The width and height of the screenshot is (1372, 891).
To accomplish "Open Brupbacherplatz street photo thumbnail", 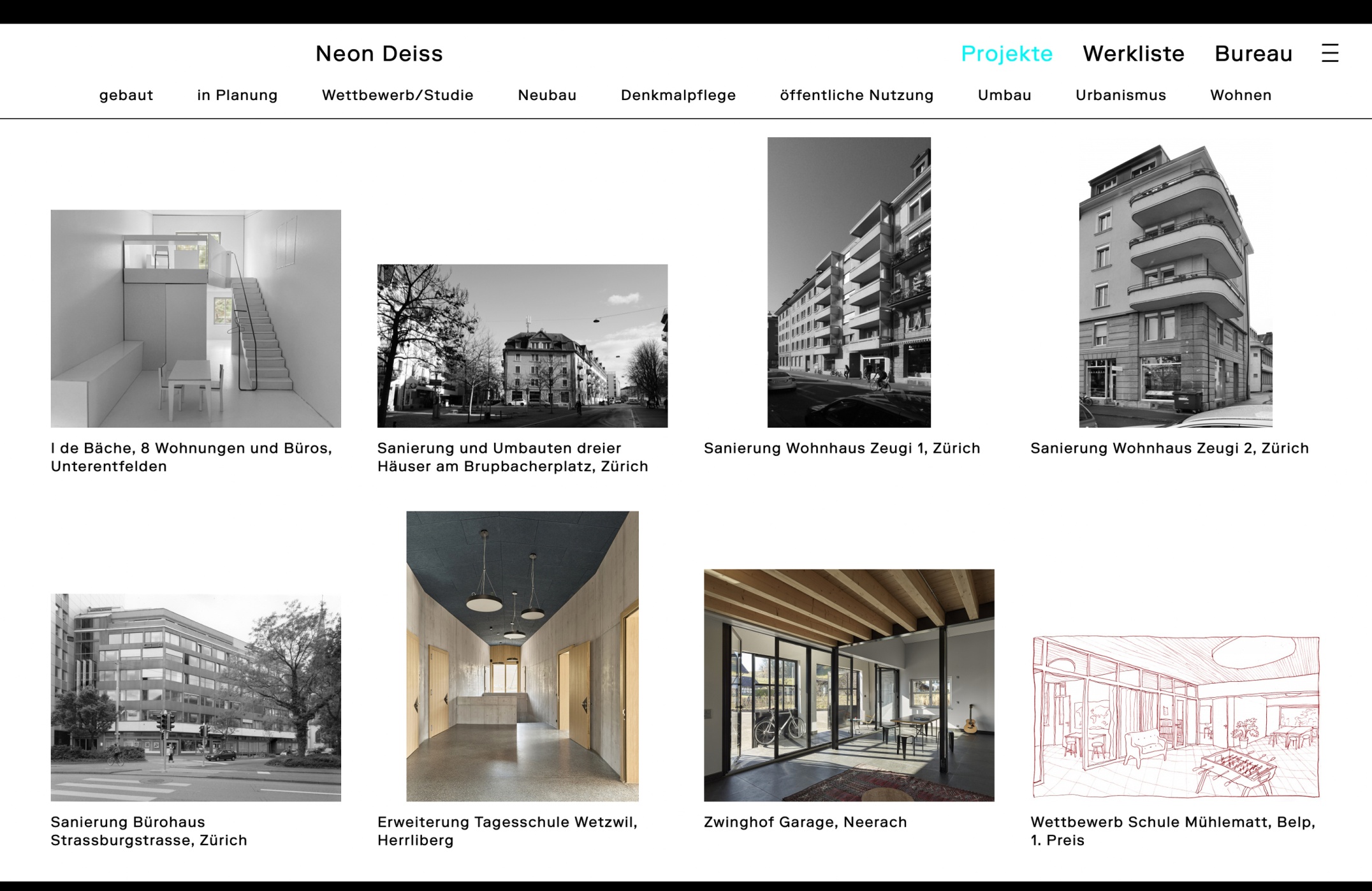I will (522, 346).
